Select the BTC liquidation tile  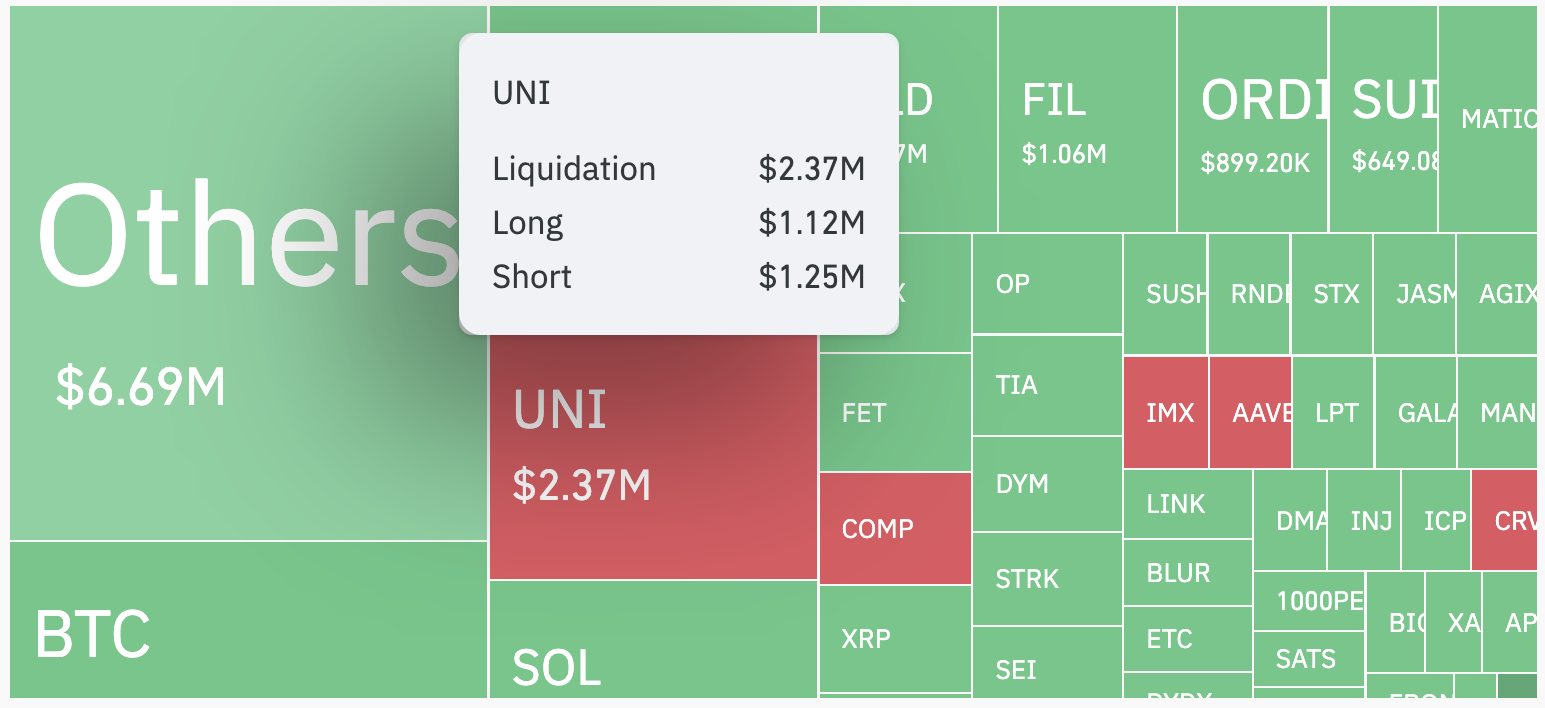point(248,620)
